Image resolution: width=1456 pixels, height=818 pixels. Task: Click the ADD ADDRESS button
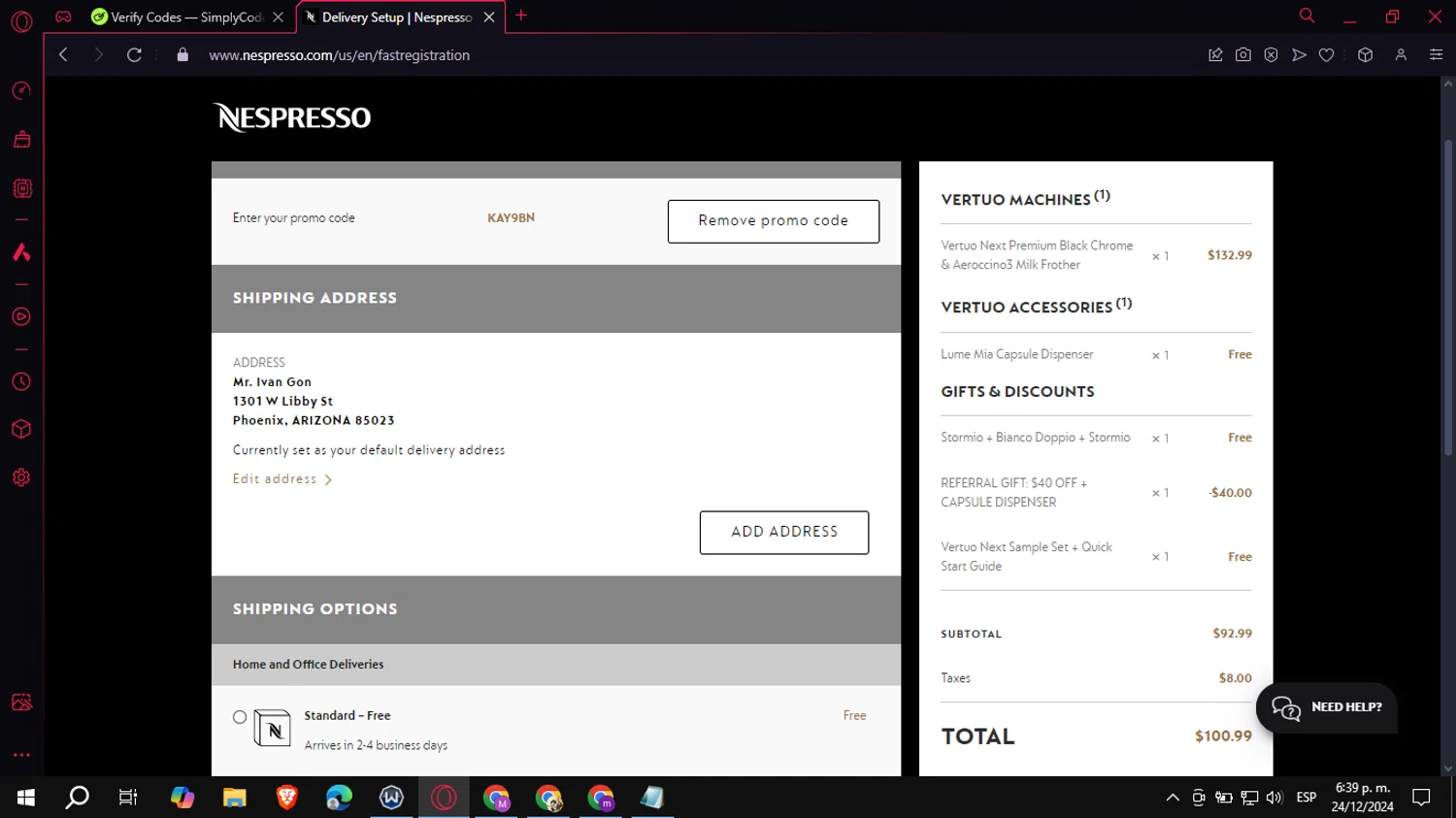(784, 533)
